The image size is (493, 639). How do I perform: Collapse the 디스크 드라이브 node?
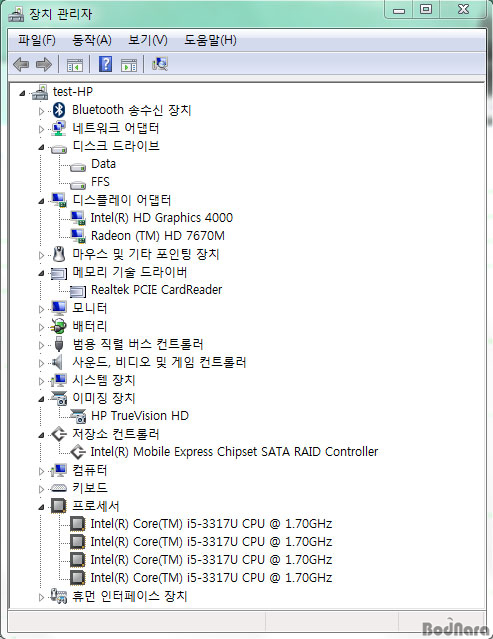point(41,147)
